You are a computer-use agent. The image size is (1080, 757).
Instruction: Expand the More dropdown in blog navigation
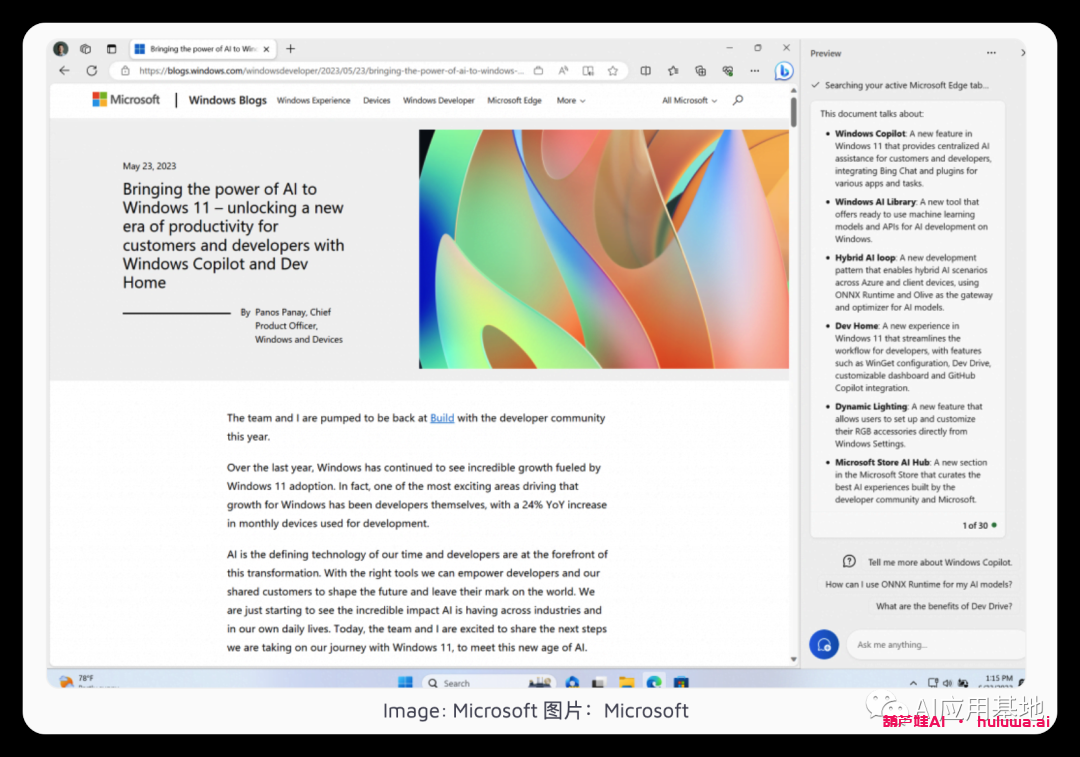(571, 101)
